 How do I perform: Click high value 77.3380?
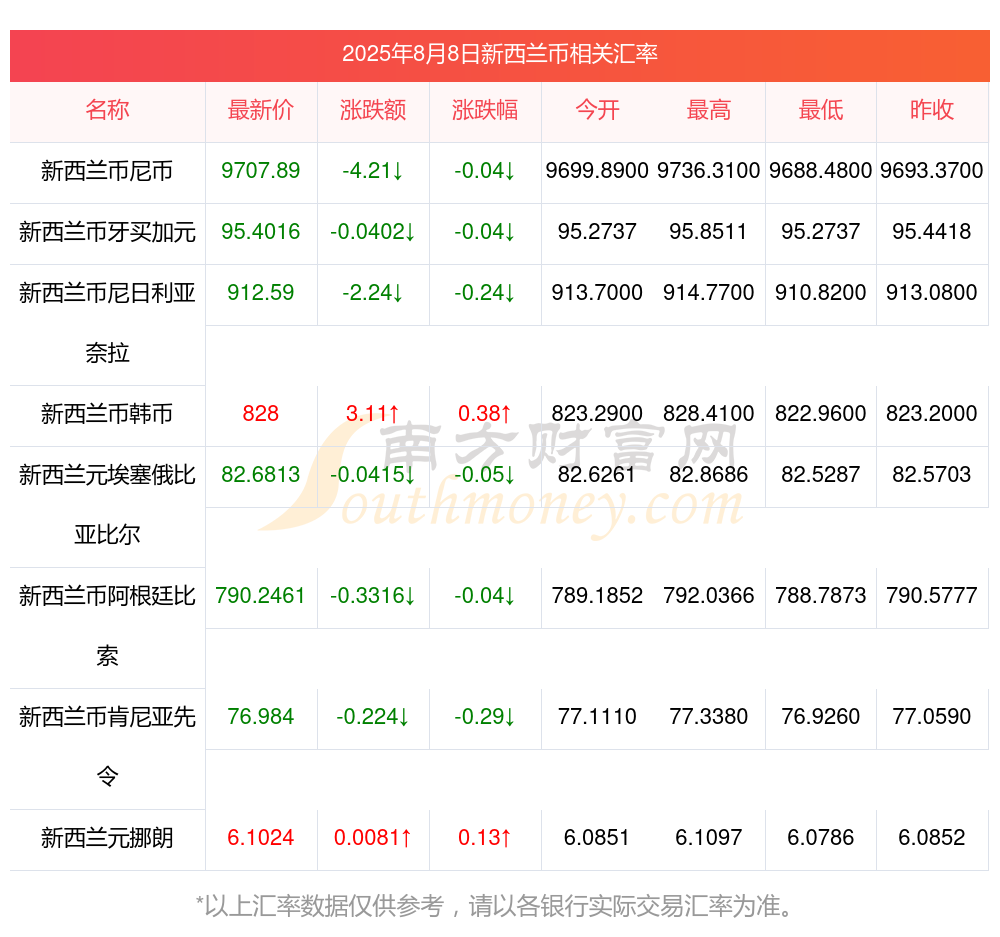point(709,716)
